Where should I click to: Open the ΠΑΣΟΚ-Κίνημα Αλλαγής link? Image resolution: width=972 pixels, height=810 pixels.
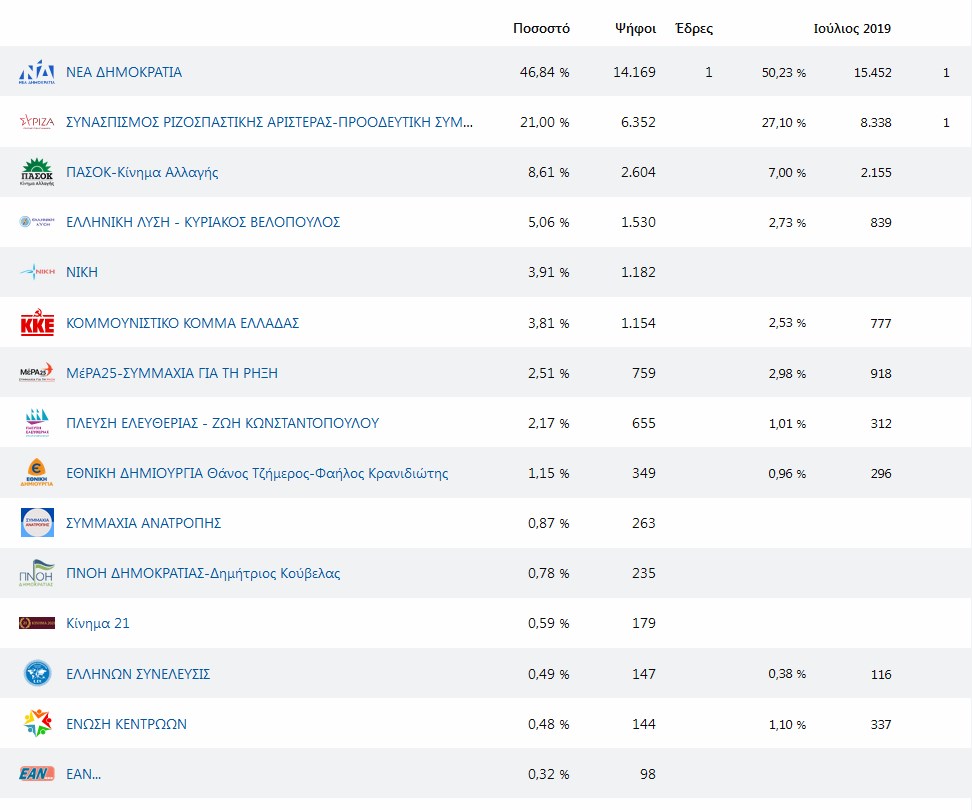click(142, 172)
